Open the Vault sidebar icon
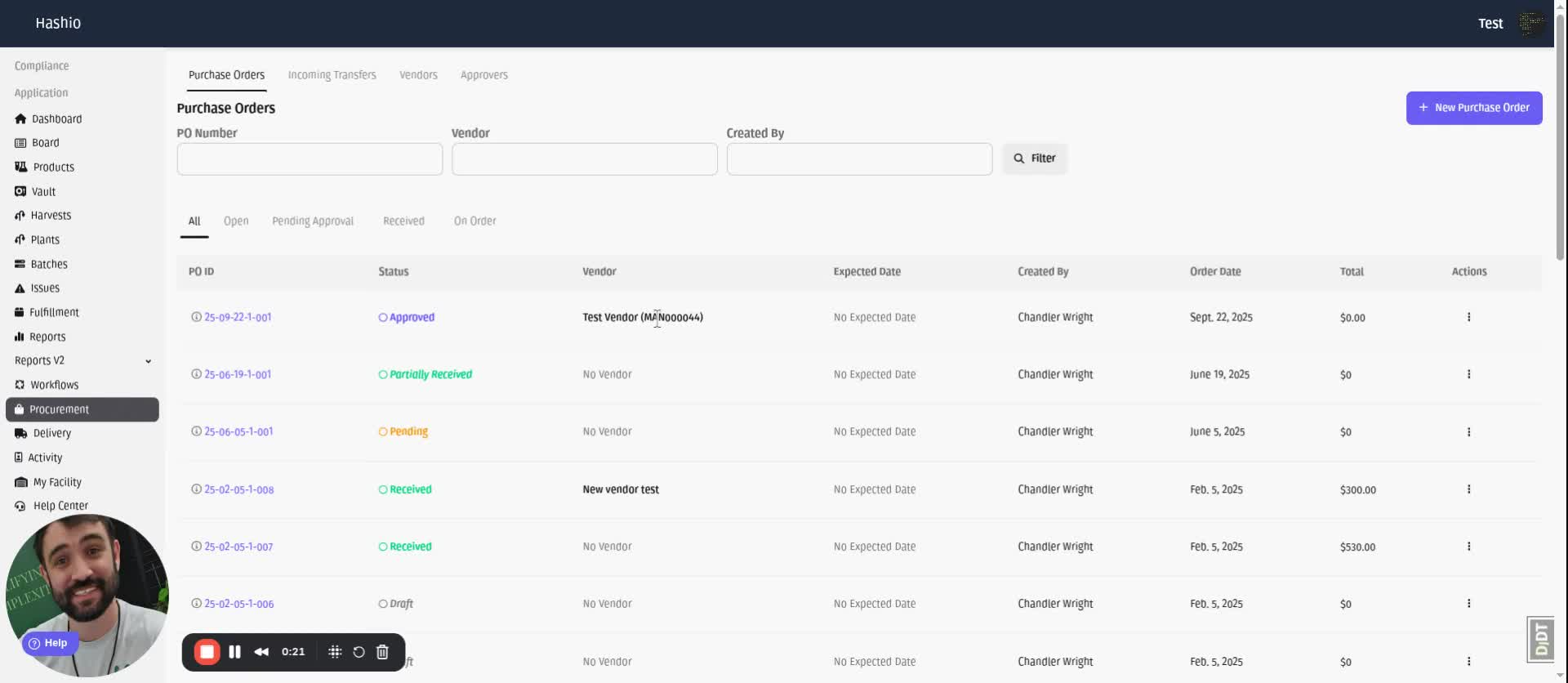 coord(20,192)
